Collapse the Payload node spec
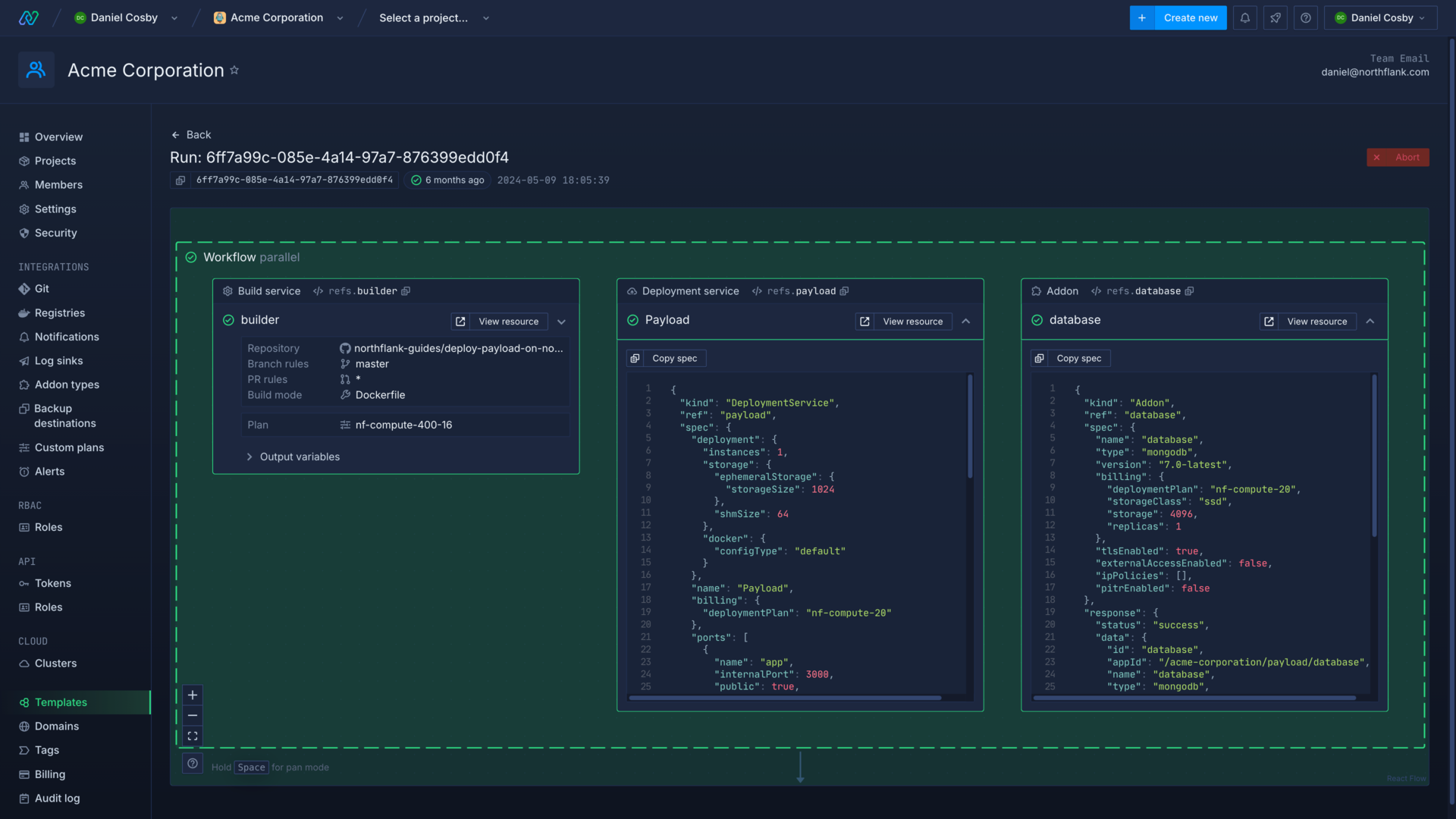 (965, 322)
